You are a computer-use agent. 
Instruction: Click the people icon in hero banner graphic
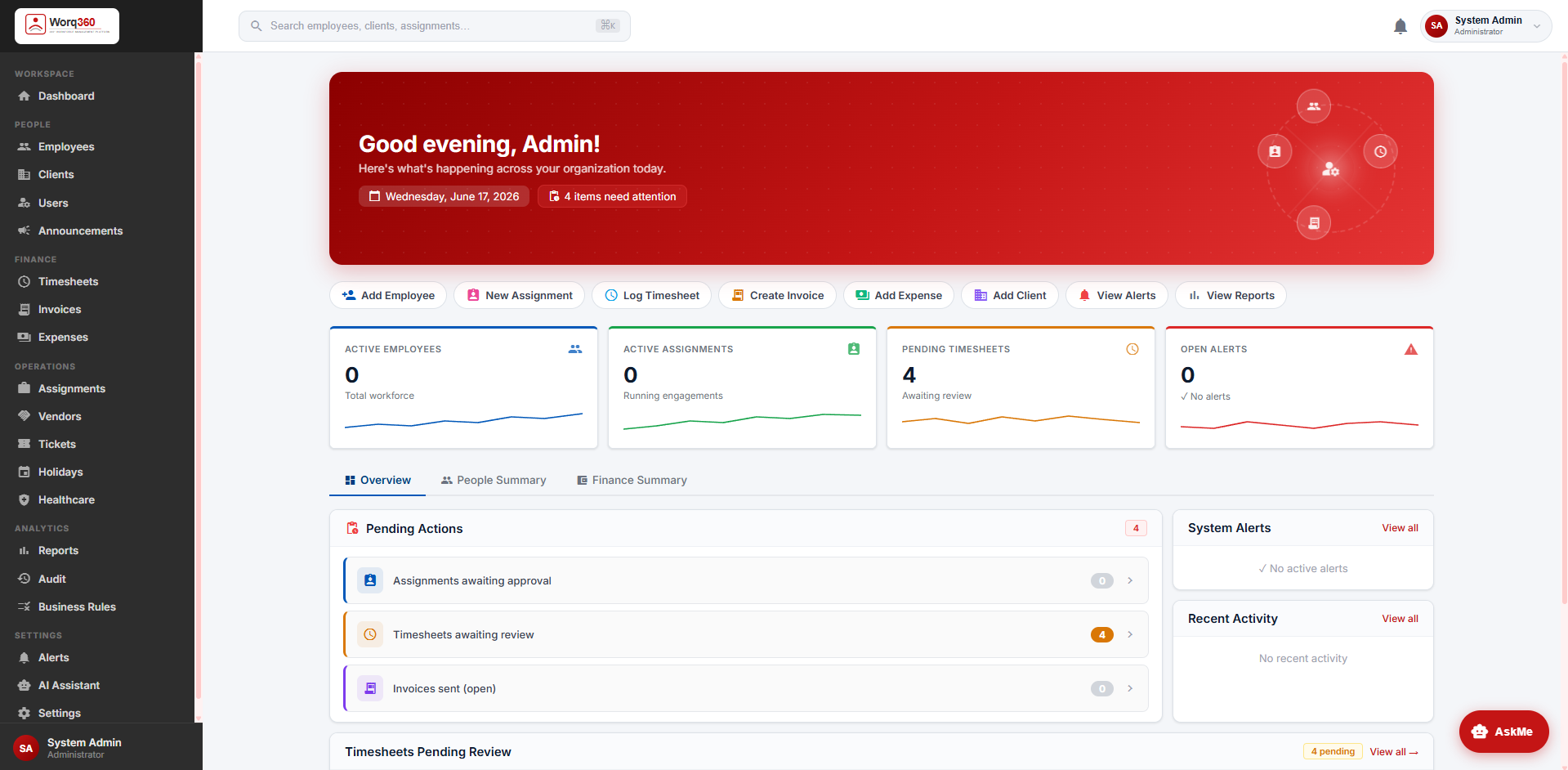click(x=1314, y=106)
